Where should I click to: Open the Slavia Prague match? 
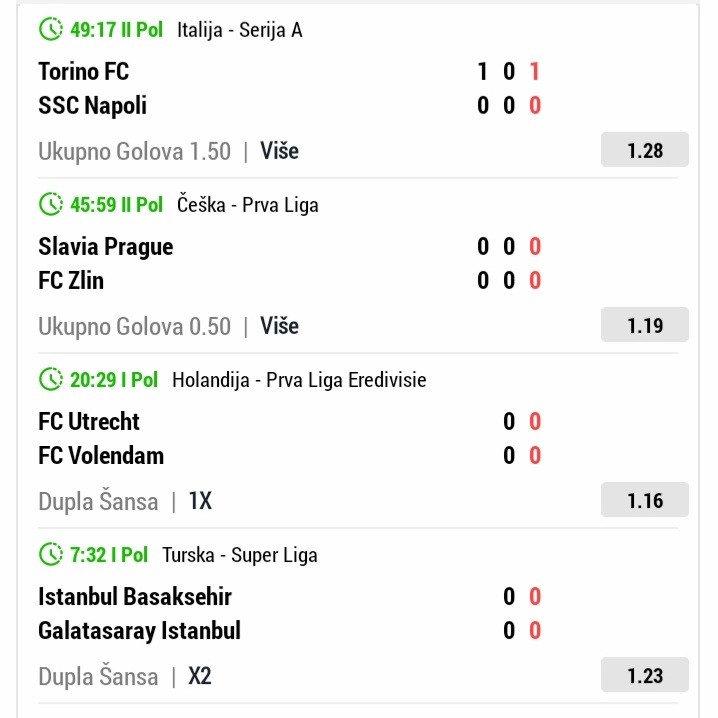(x=105, y=247)
